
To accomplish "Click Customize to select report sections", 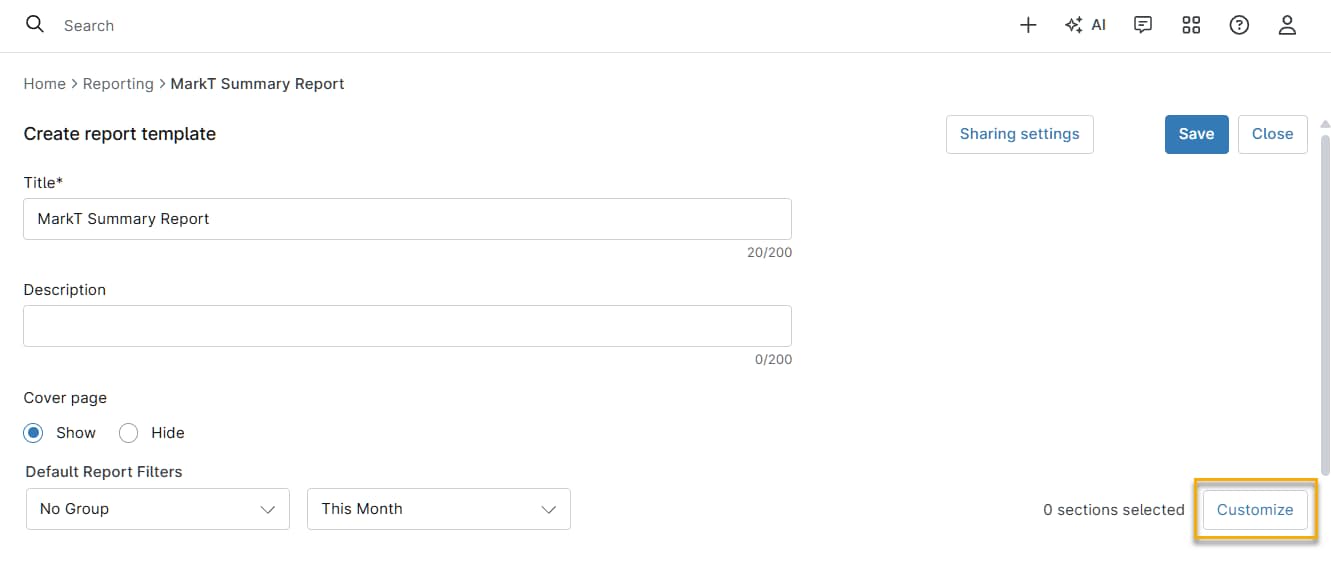I will [1254, 509].
